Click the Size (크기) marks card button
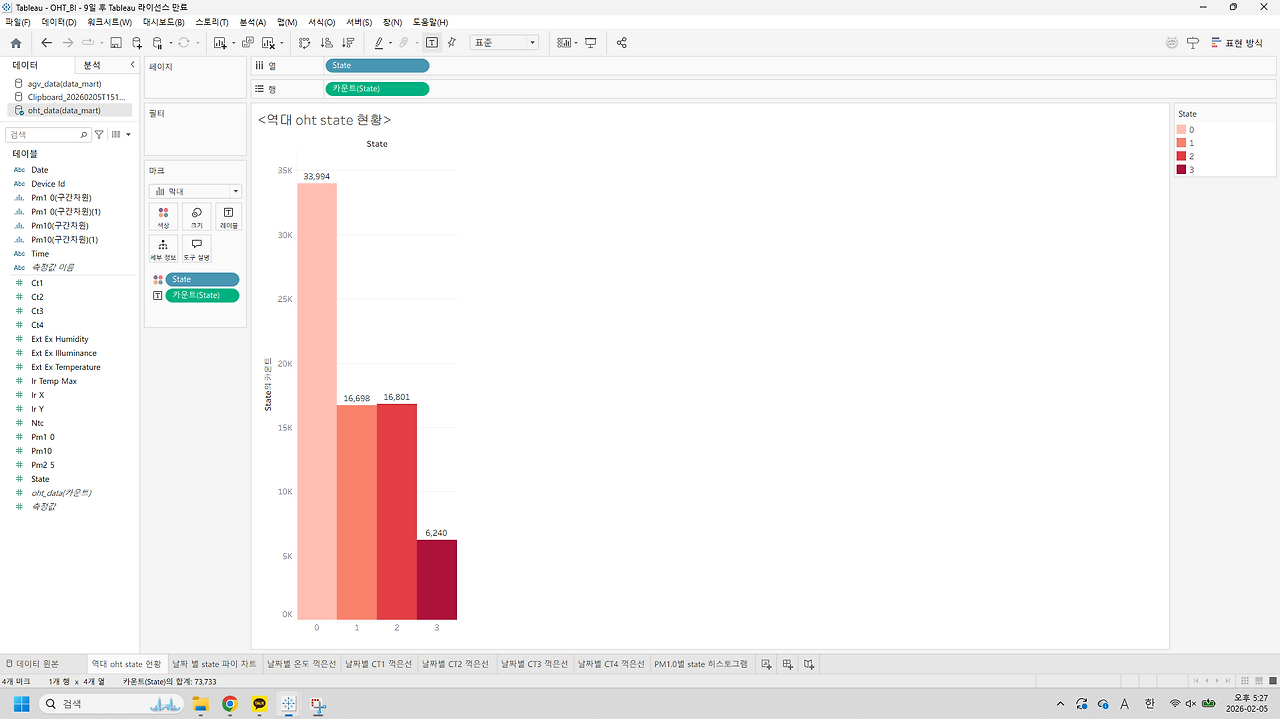The height and width of the screenshot is (719, 1280). tap(196, 217)
